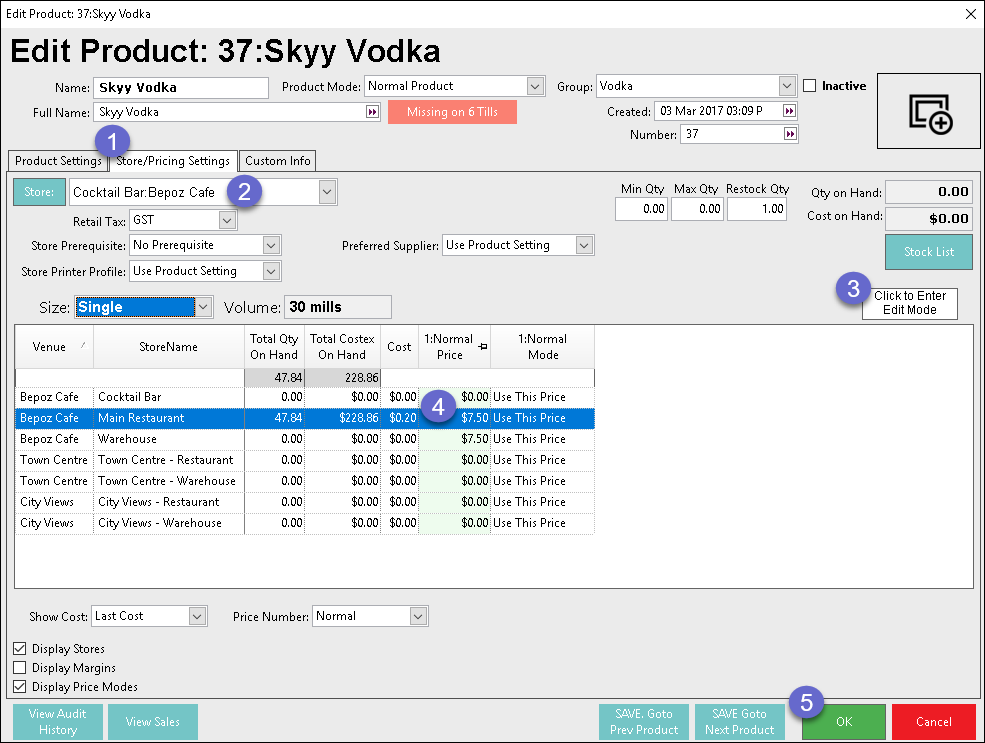
Task: Click the Min Qty field
Action: (x=641, y=209)
